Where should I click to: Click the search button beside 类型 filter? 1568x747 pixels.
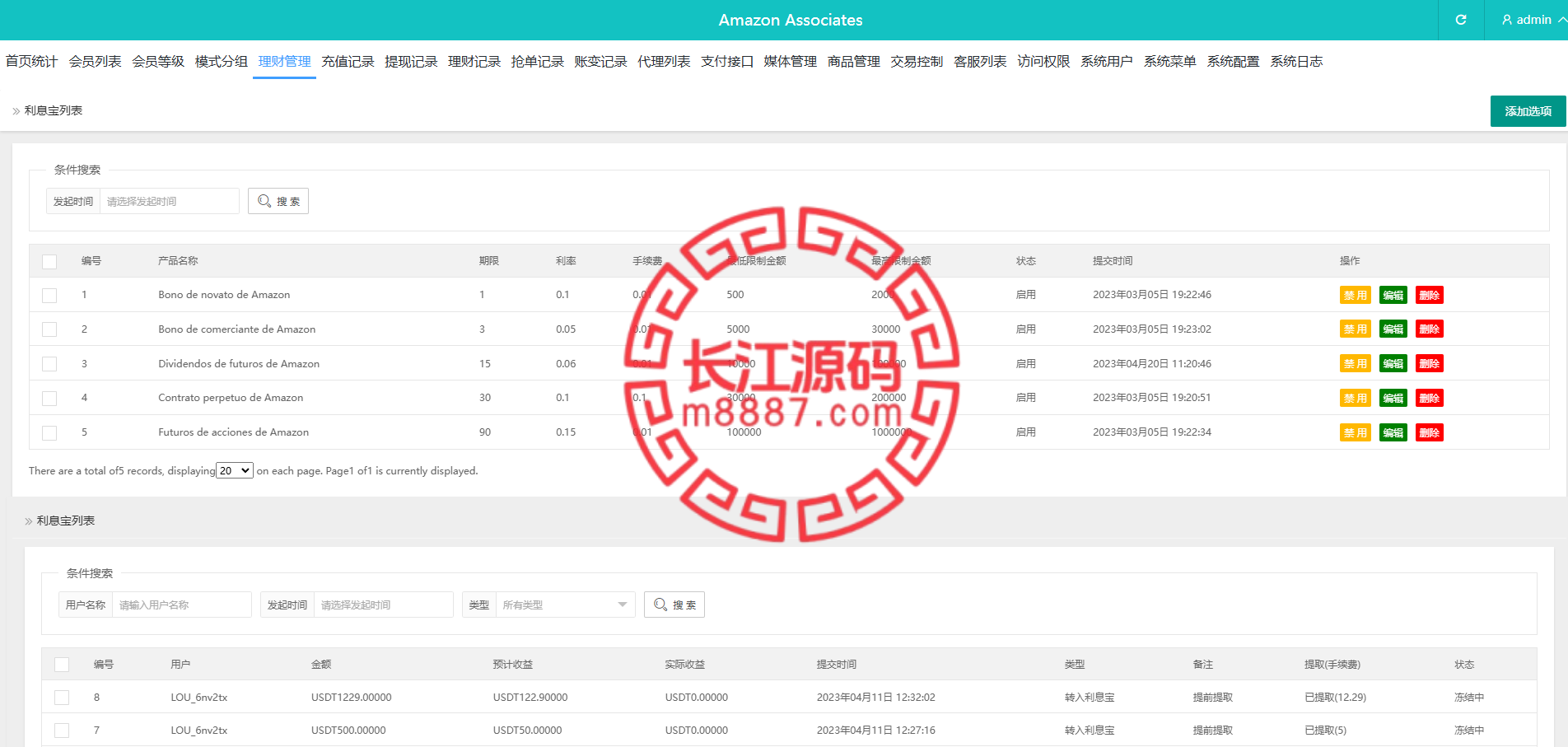click(674, 605)
